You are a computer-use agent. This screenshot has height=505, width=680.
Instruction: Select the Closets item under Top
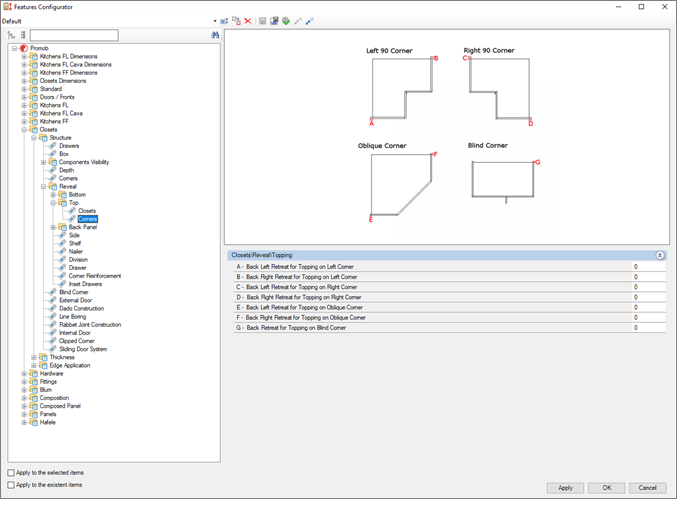click(87, 211)
